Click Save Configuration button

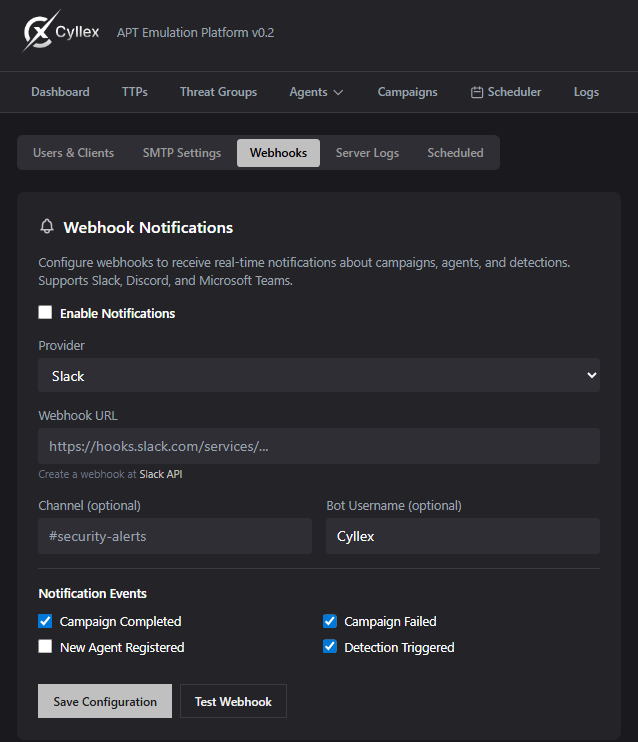coord(105,701)
